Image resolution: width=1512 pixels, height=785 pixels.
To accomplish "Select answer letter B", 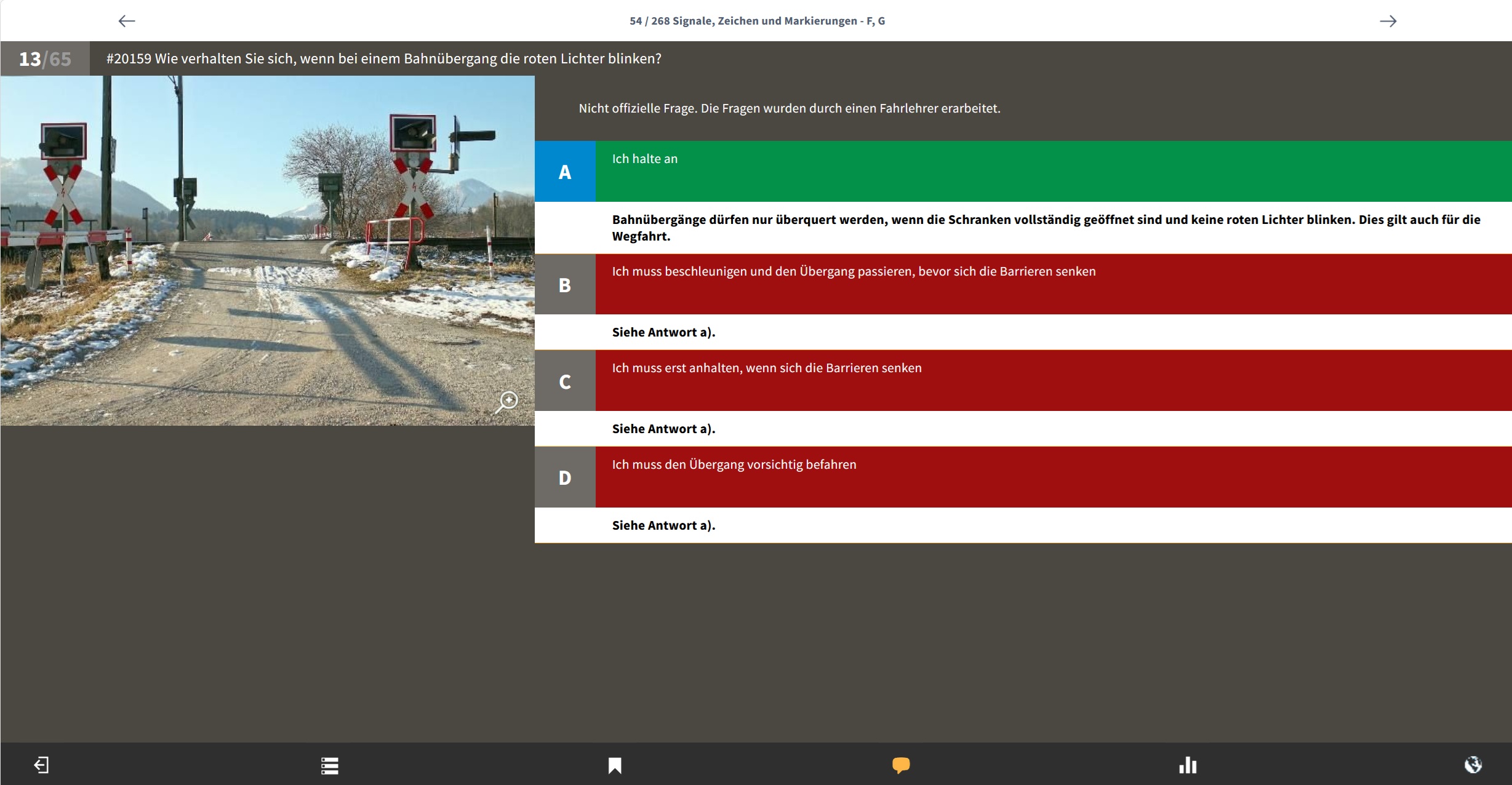I will (x=565, y=284).
